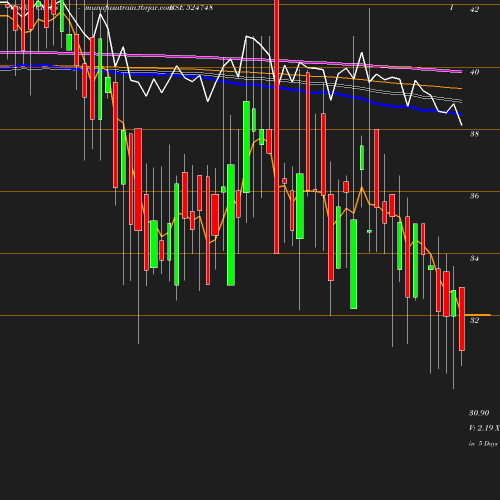
Task: Click the 32 price axis label
Action: 474,320
